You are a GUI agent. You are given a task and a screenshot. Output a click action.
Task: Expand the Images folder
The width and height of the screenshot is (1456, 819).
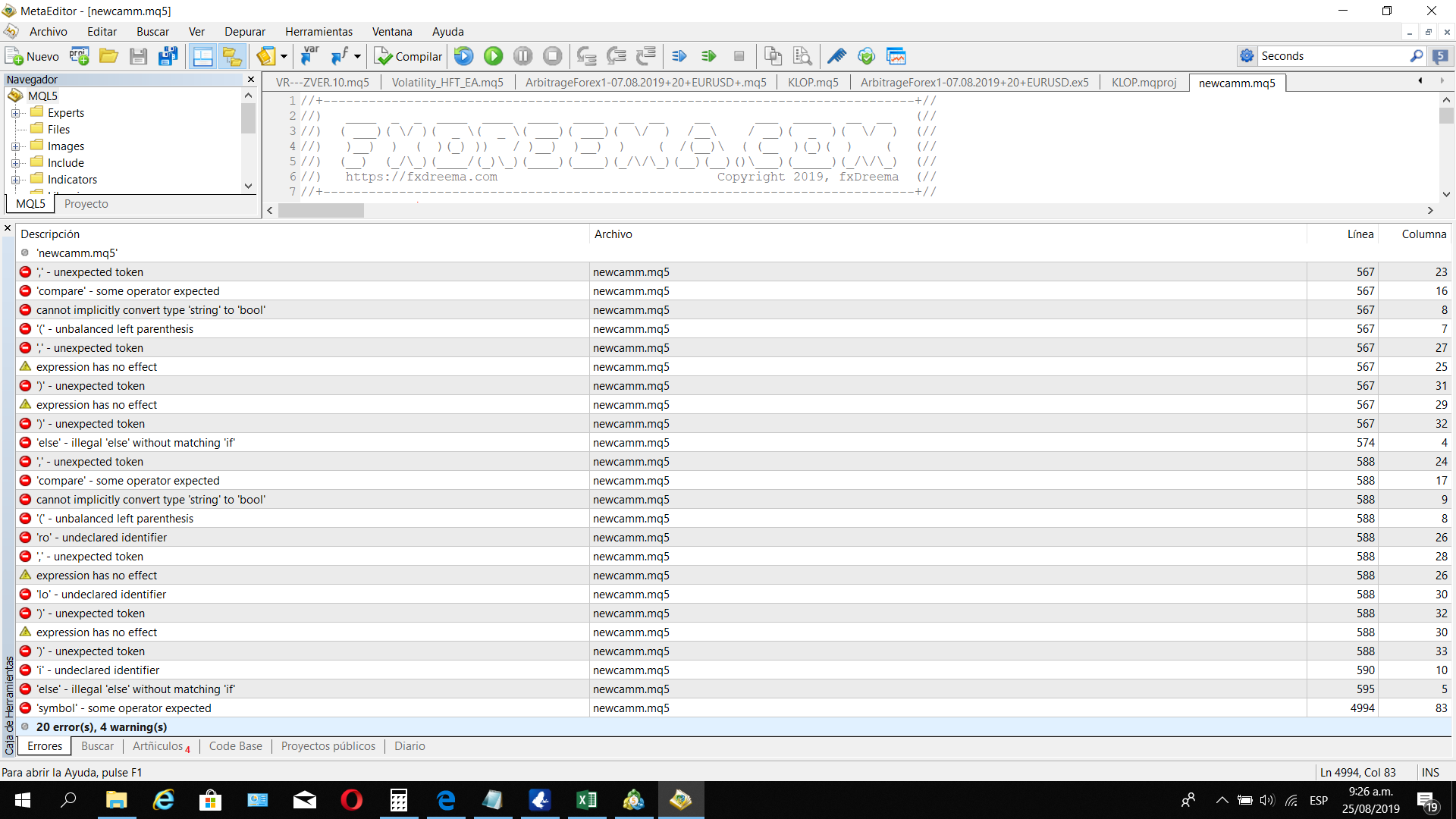tap(14, 146)
